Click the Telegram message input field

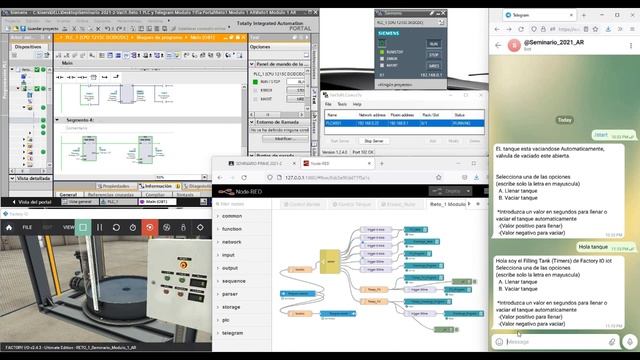pos(556,342)
